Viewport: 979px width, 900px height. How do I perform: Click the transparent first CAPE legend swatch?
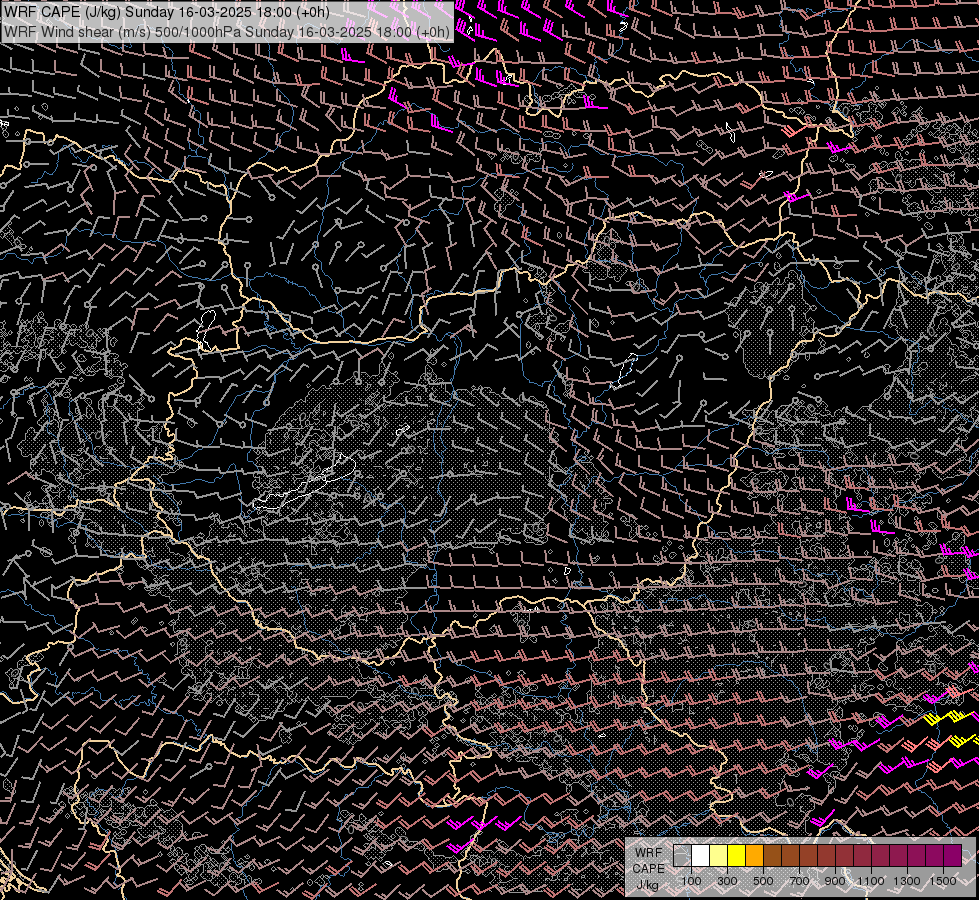click(x=682, y=855)
